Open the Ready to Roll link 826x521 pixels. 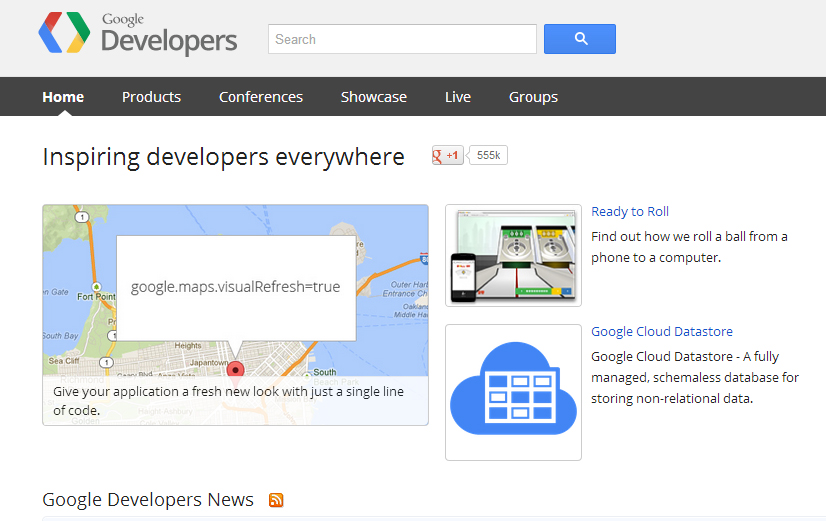pyautogui.click(x=630, y=212)
